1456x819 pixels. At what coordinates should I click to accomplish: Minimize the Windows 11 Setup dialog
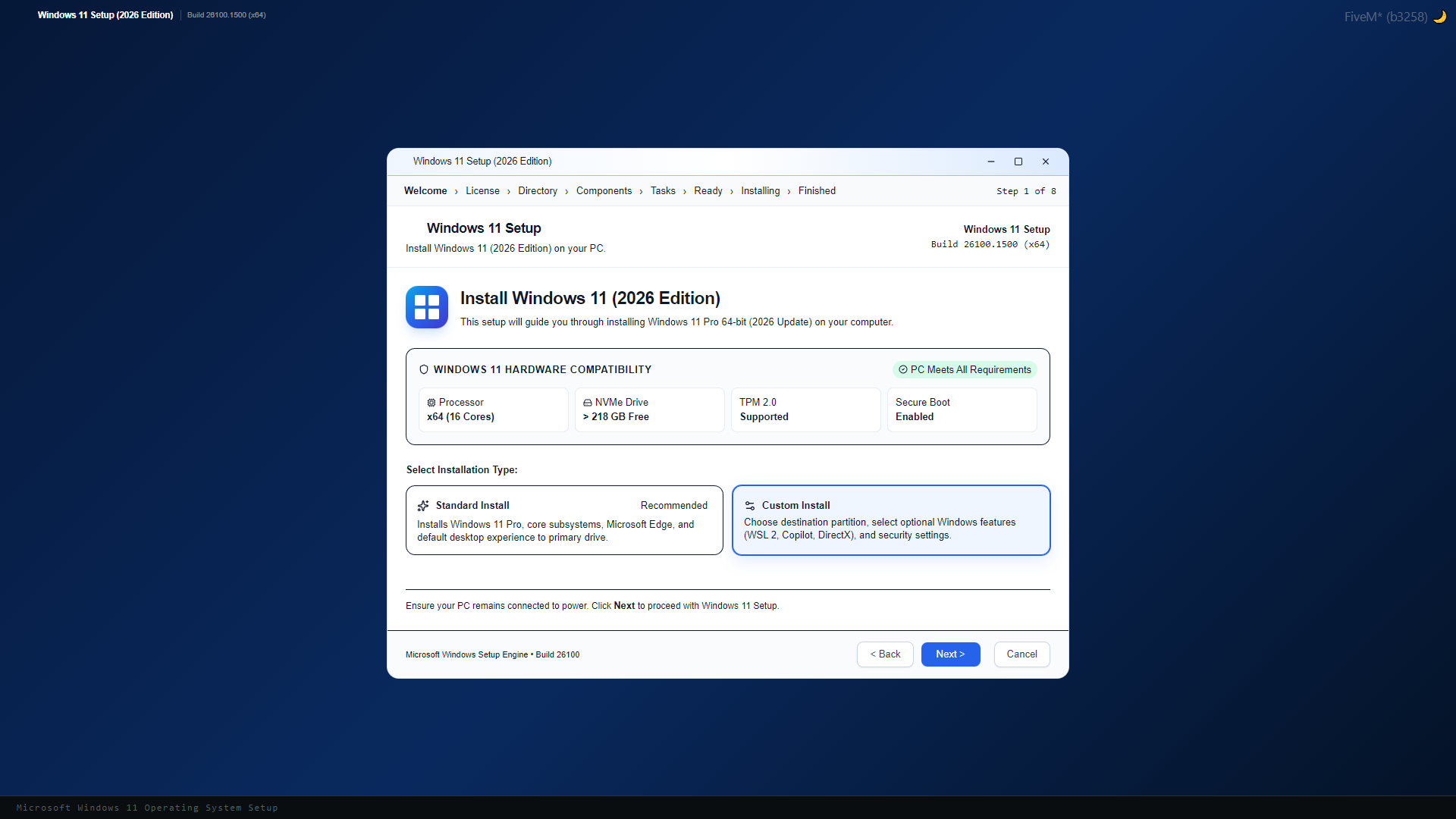click(x=991, y=162)
